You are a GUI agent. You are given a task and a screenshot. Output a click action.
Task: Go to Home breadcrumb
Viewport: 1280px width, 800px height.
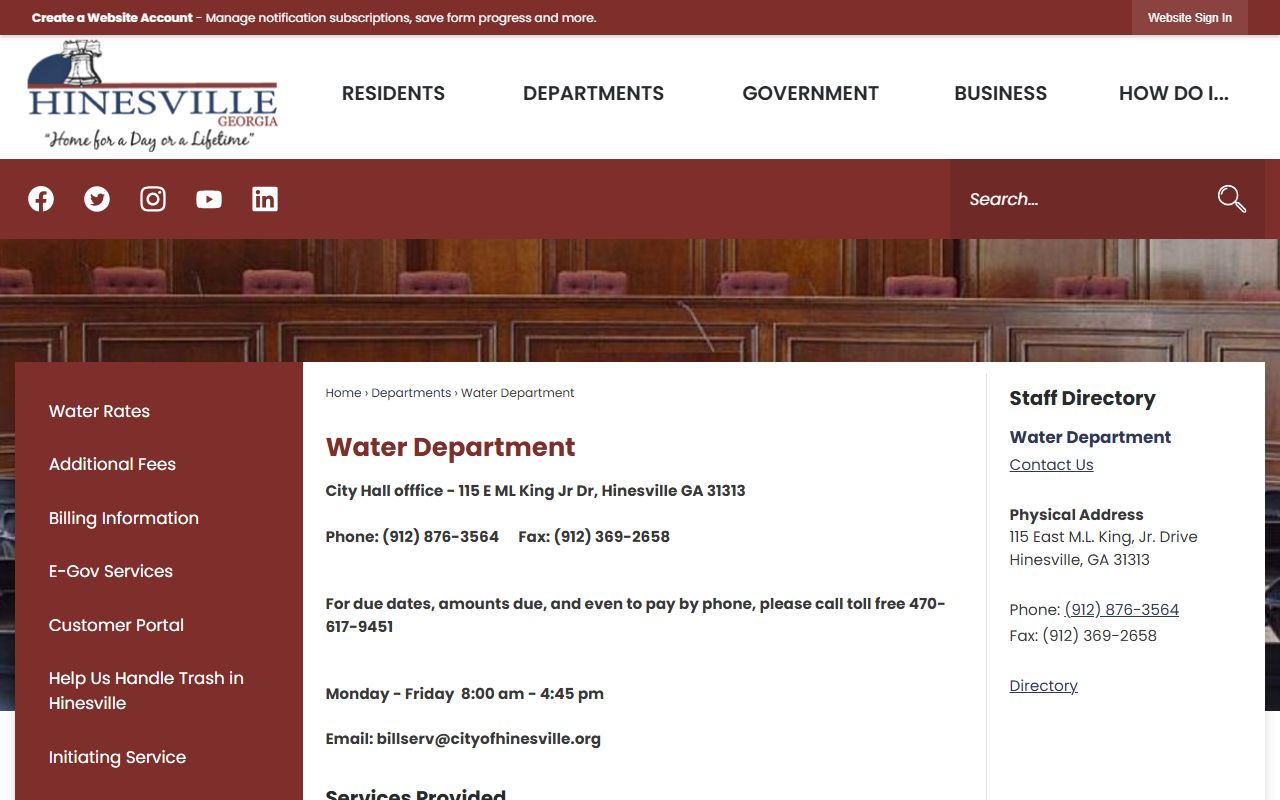tap(343, 393)
